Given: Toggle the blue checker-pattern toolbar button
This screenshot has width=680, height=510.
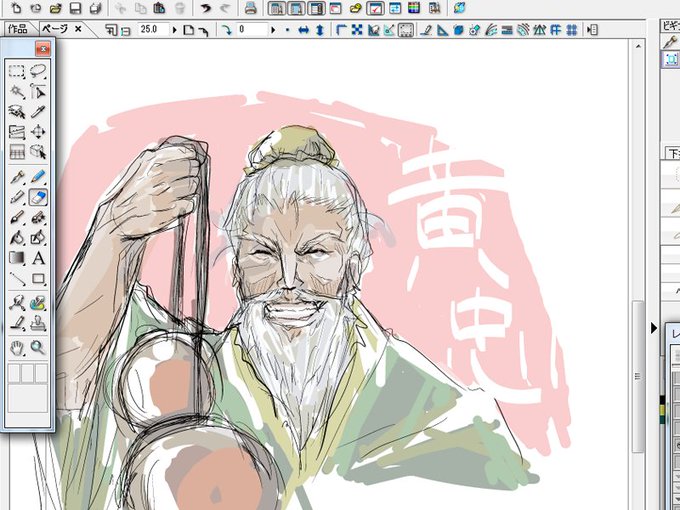Looking at the screenshot, I should [357, 30].
